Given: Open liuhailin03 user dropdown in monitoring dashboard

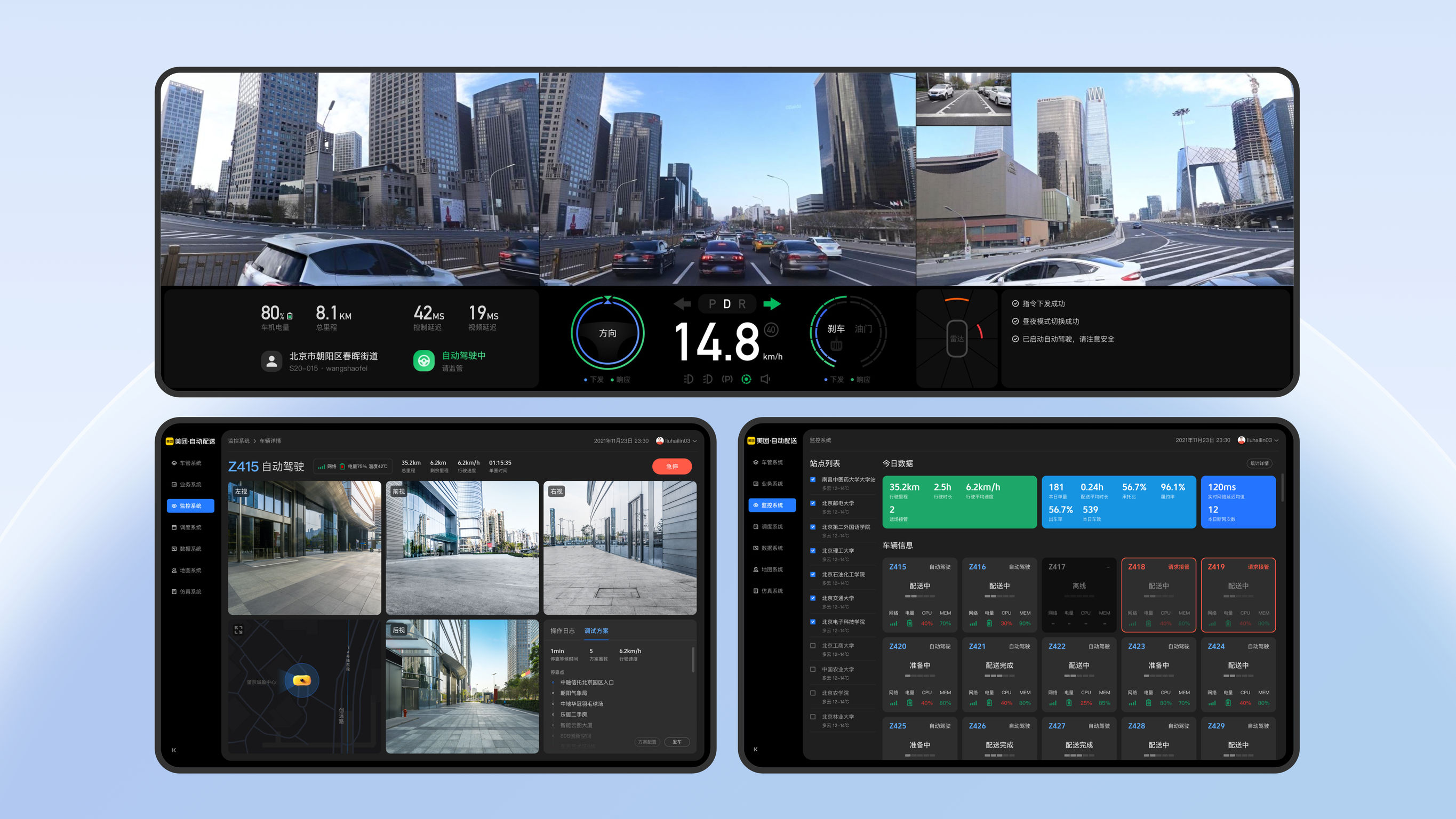Looking at the screenshot, I should 1258,440.
